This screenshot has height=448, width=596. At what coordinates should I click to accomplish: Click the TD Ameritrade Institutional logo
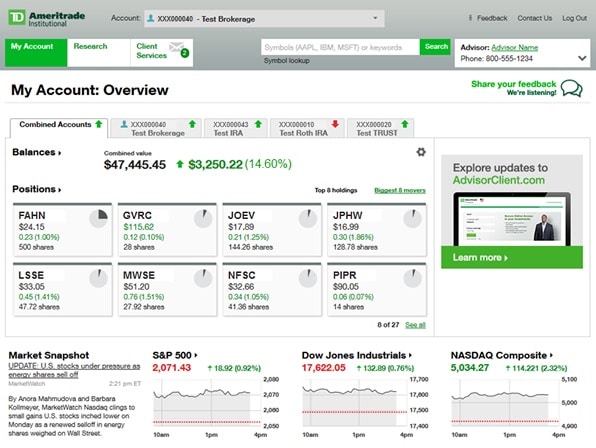coord(46,18)
